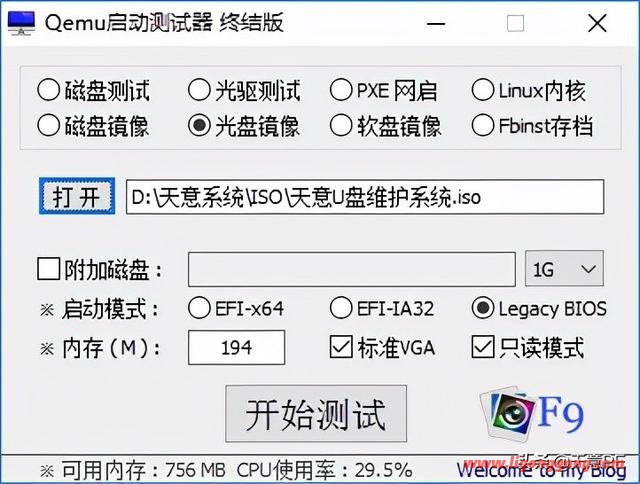Click the additional disk path field
Screen dimensions: 640x484
click(351, 269)
